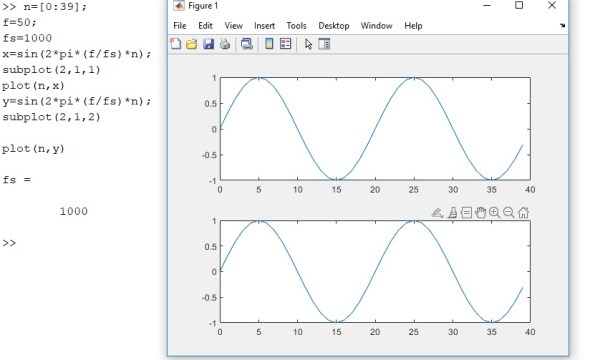Image resolution: width=595 pixels, height=360 pixels.
Task: Toggle the Insert Legend icon
Action: coord(285,44)
